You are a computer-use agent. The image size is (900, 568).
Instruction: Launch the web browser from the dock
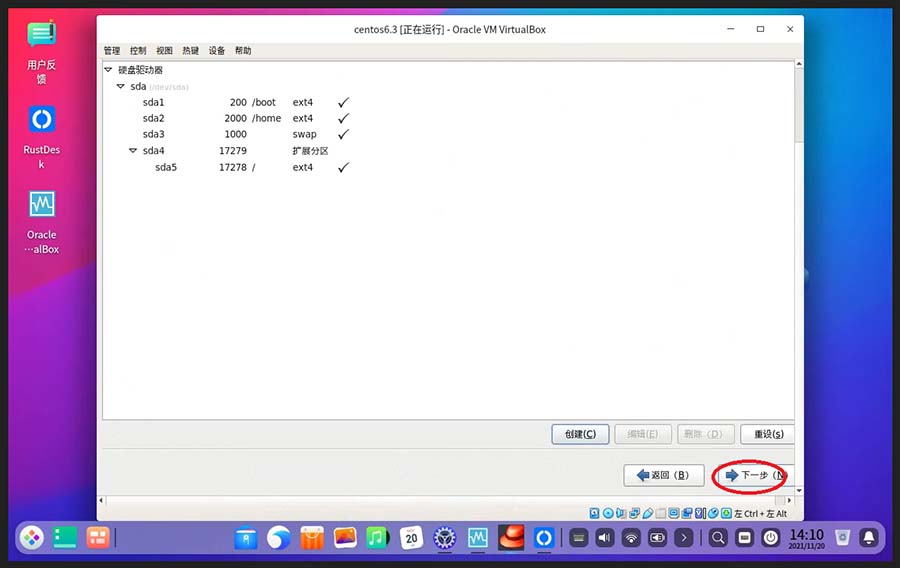pyautogui.click(x=279, y=538)
